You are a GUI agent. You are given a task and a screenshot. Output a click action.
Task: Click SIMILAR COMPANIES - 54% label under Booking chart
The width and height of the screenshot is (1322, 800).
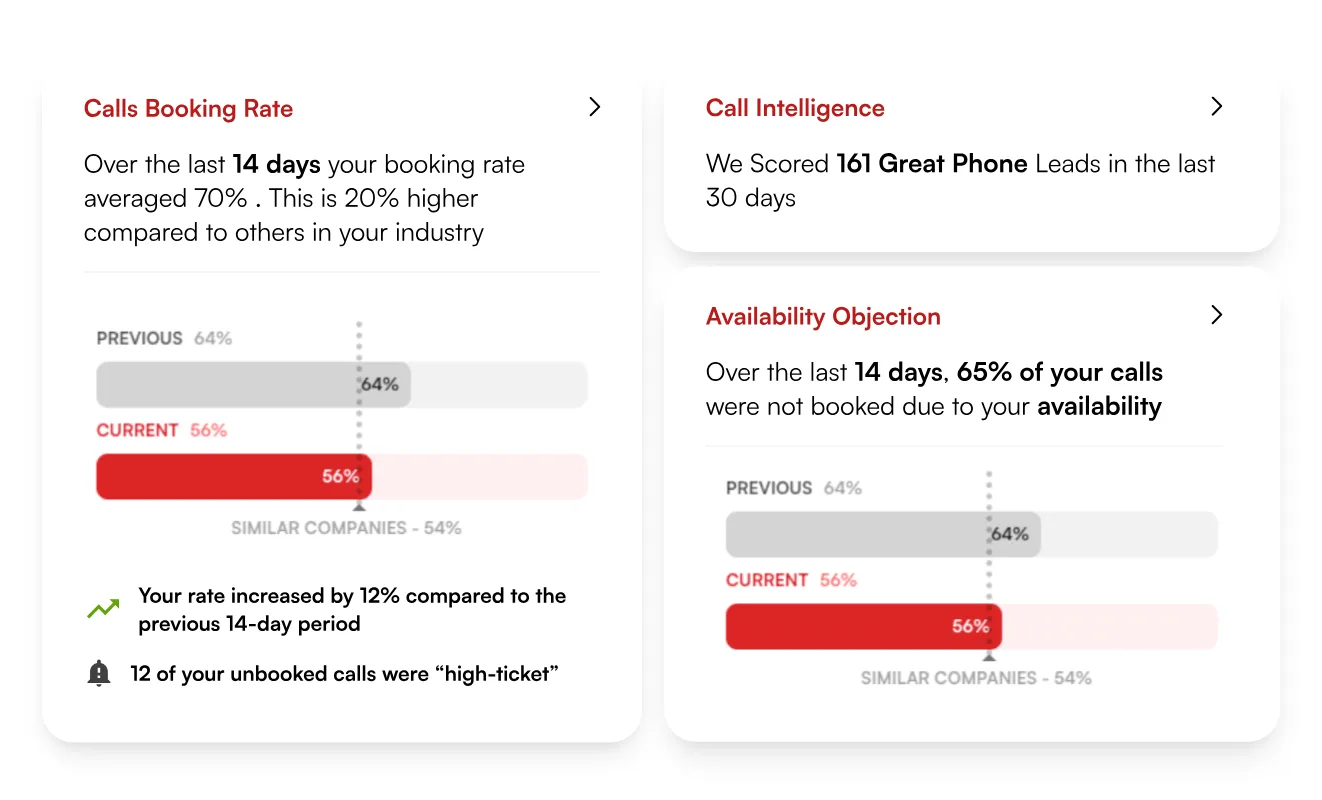346,528
